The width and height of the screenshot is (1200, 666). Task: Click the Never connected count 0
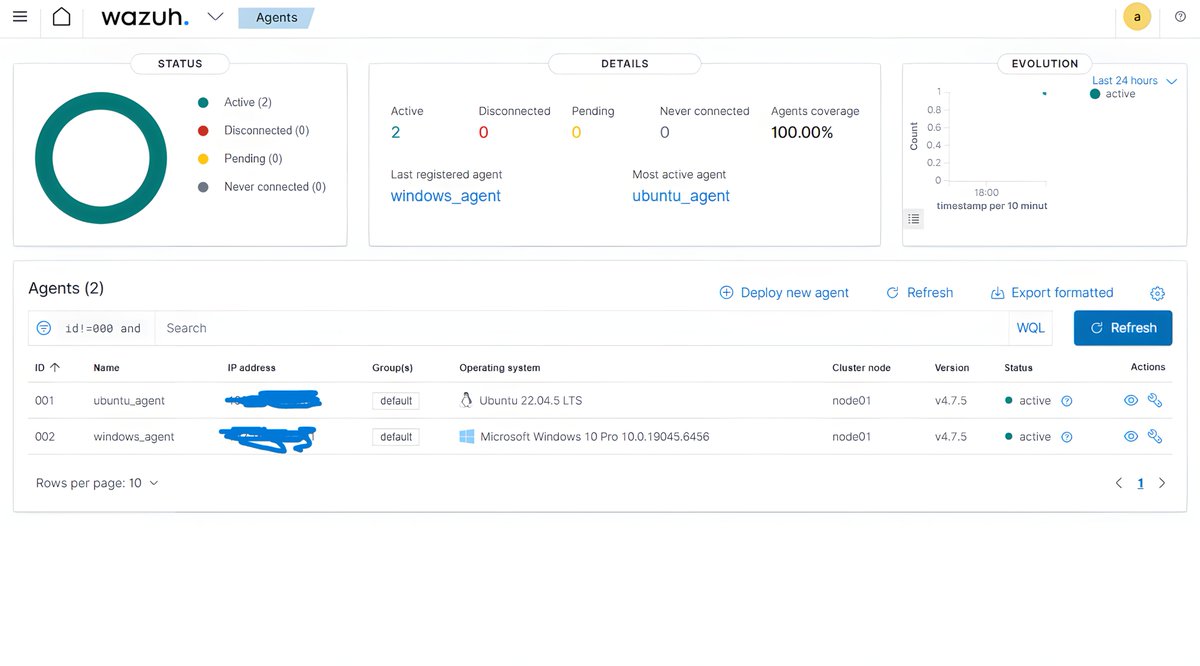[x=665, y=132]
